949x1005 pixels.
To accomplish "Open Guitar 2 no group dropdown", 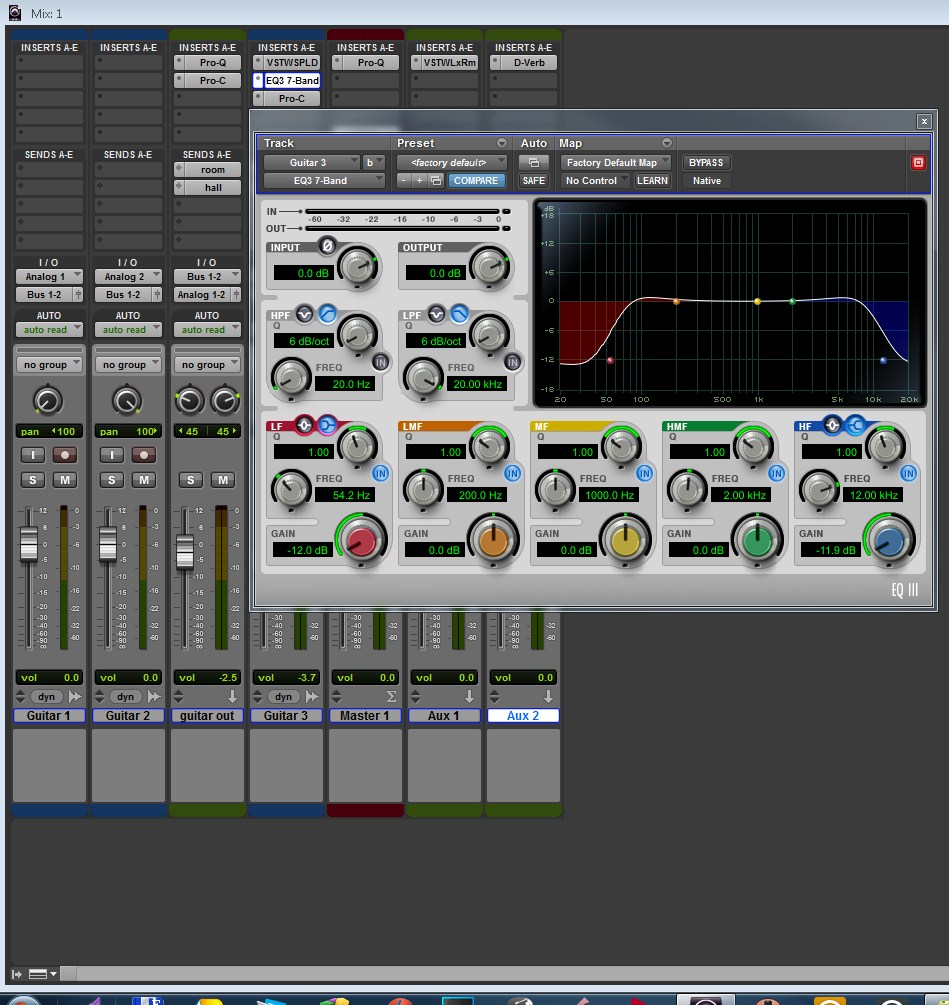I will [128, 365].
